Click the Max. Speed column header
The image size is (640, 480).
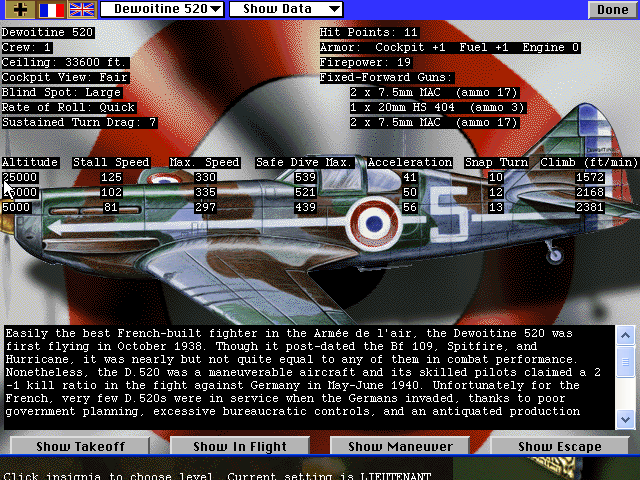pos(204,162)
